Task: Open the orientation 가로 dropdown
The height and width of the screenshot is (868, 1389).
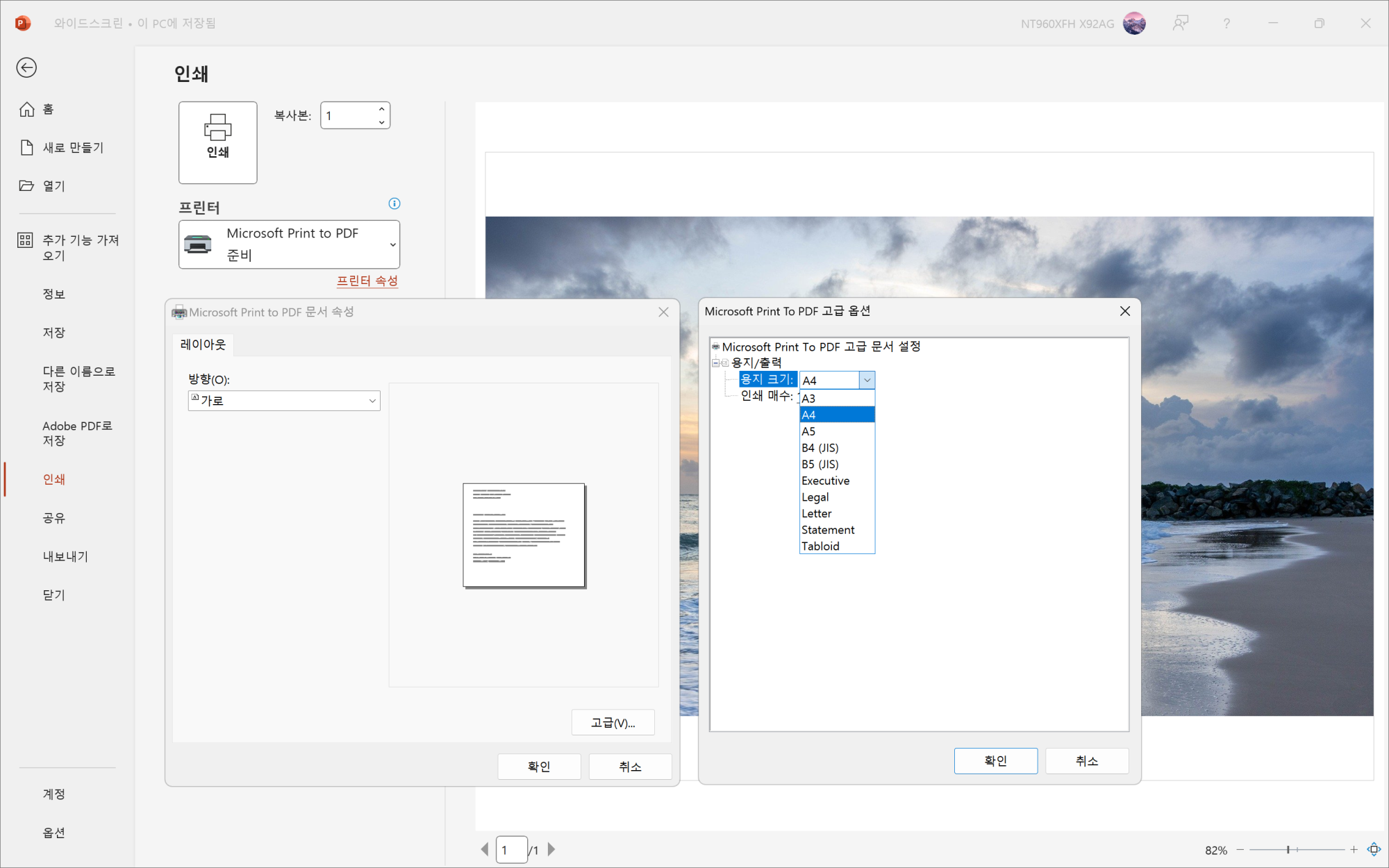Action: tap(284, 401)
